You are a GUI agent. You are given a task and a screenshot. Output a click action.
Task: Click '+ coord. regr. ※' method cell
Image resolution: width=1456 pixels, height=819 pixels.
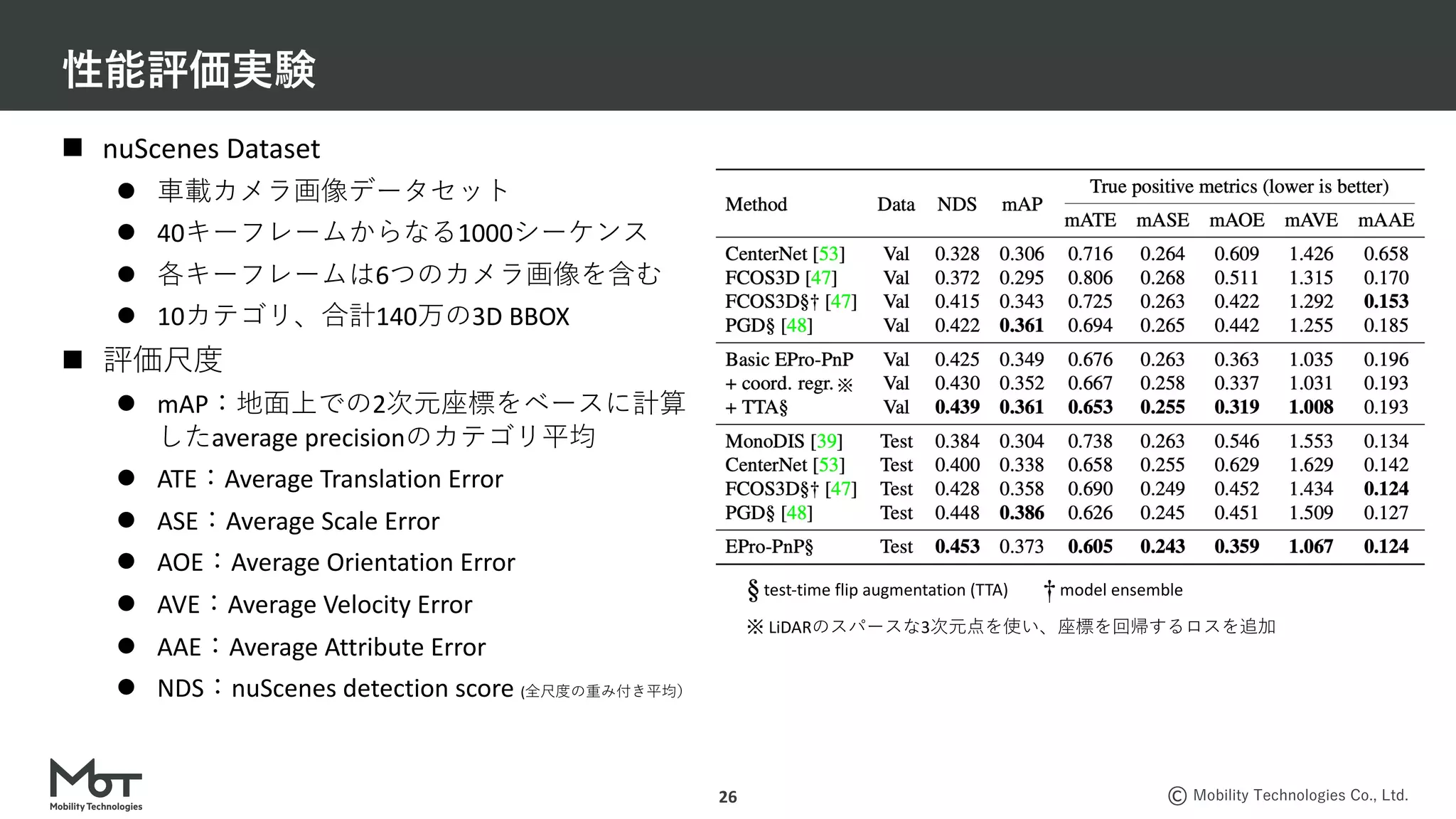click(x=788, y=384)
